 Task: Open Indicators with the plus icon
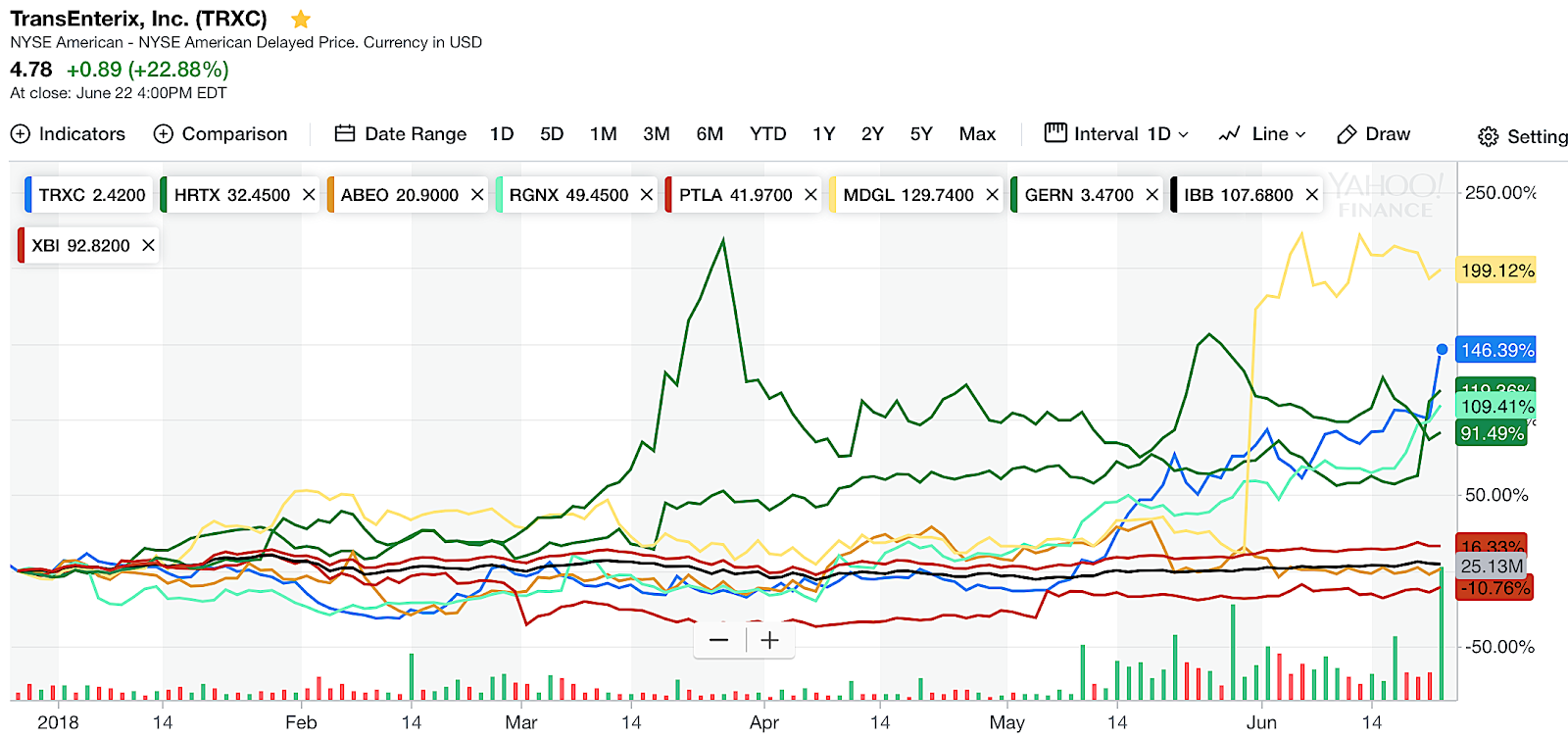click(21, 134)
